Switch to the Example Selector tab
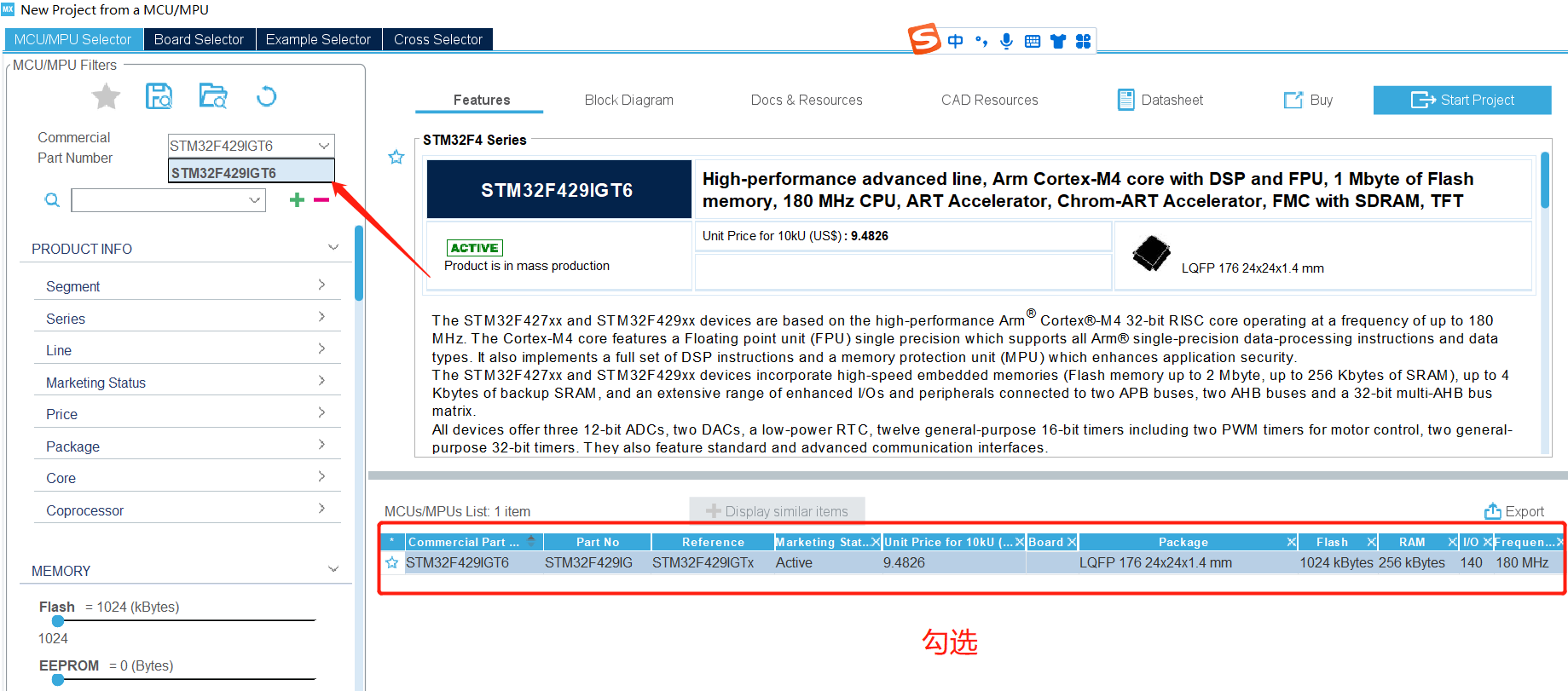This screenshot has width=1568, height=691. click(318, 39)
